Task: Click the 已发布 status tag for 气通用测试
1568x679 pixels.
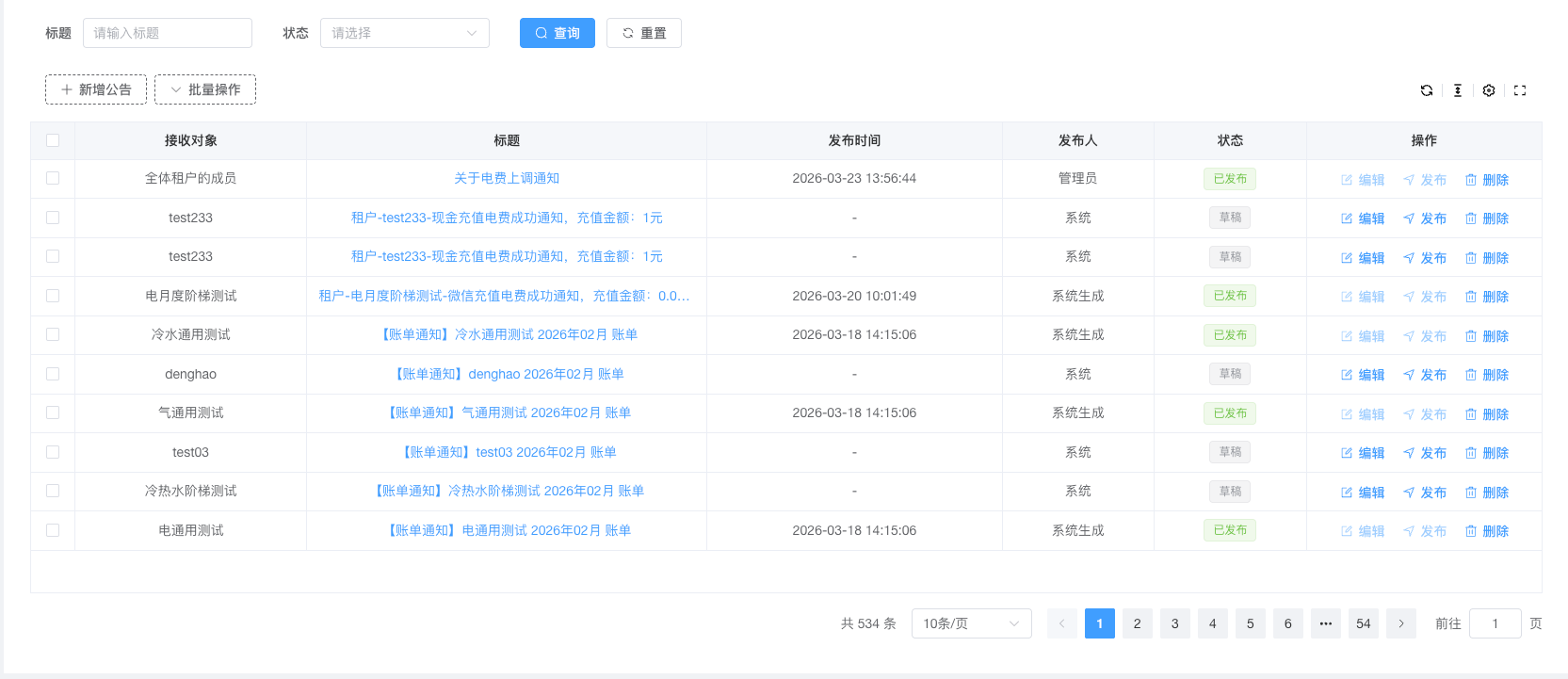Action: pyautogui.click(x=1230, y=413)
